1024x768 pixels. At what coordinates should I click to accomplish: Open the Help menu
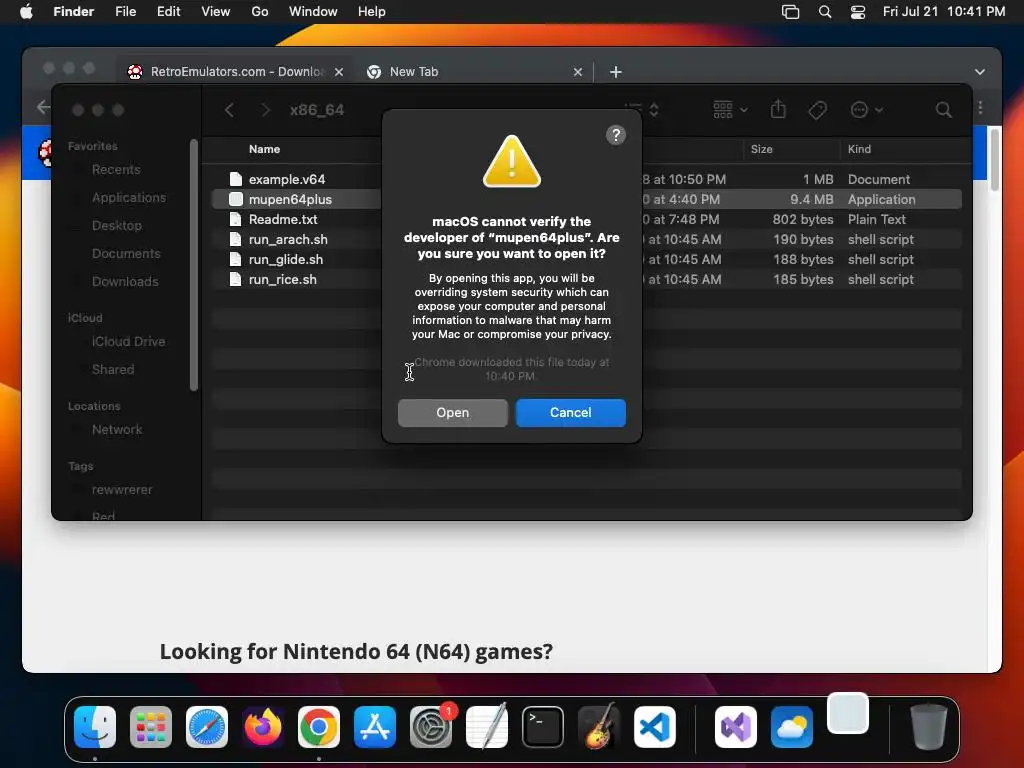[372, 12]
